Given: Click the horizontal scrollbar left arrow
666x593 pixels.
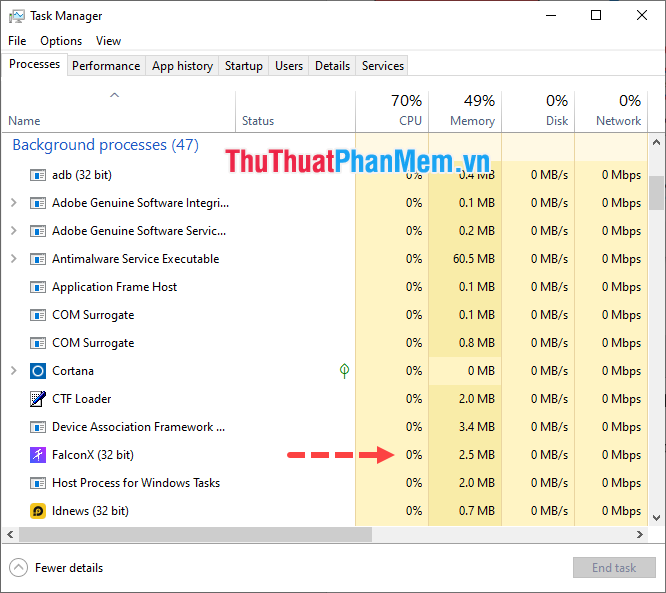Looking at the screenshot, I should [10, 534].
